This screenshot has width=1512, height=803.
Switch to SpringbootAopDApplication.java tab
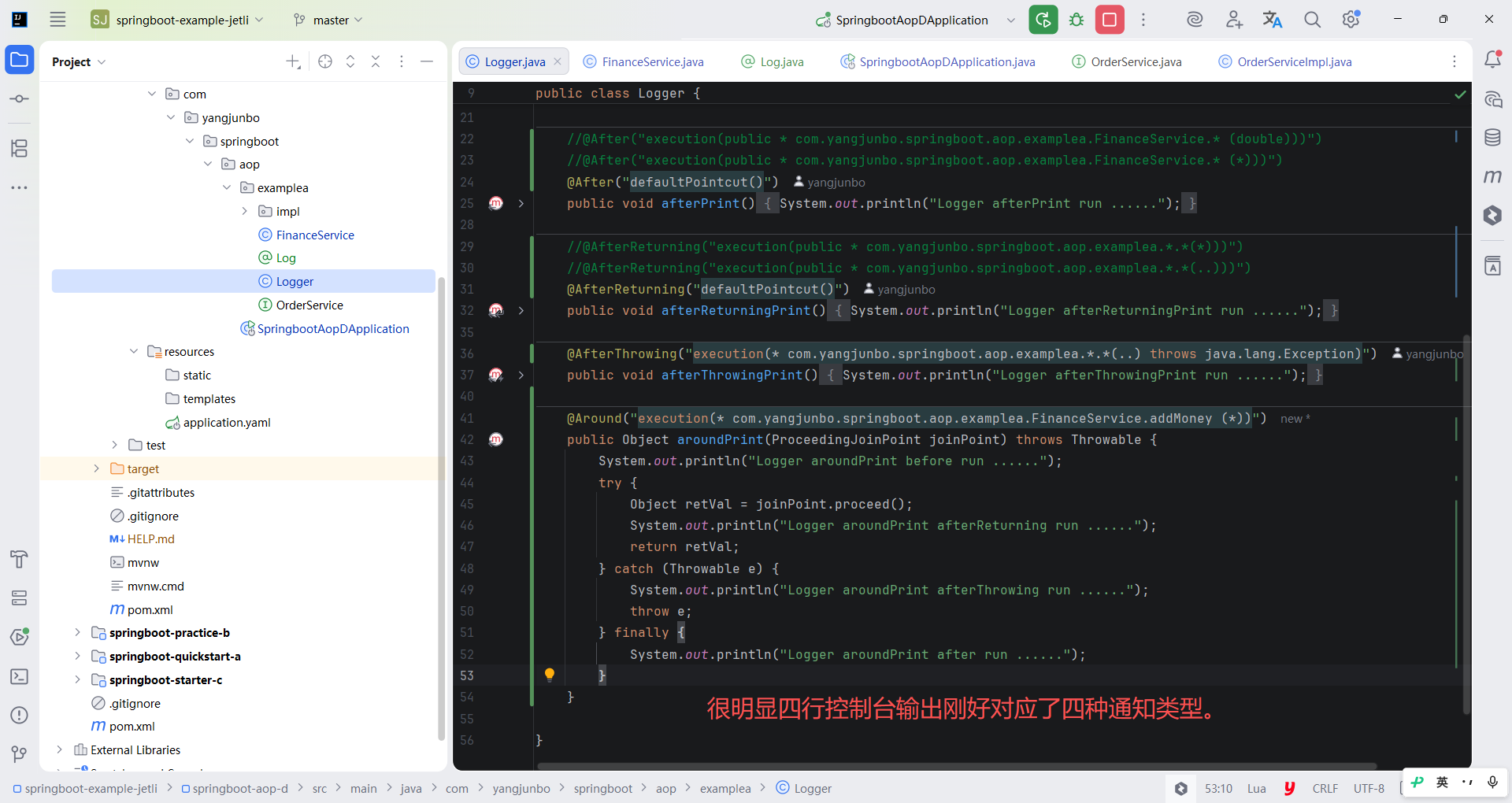point(938,61)
